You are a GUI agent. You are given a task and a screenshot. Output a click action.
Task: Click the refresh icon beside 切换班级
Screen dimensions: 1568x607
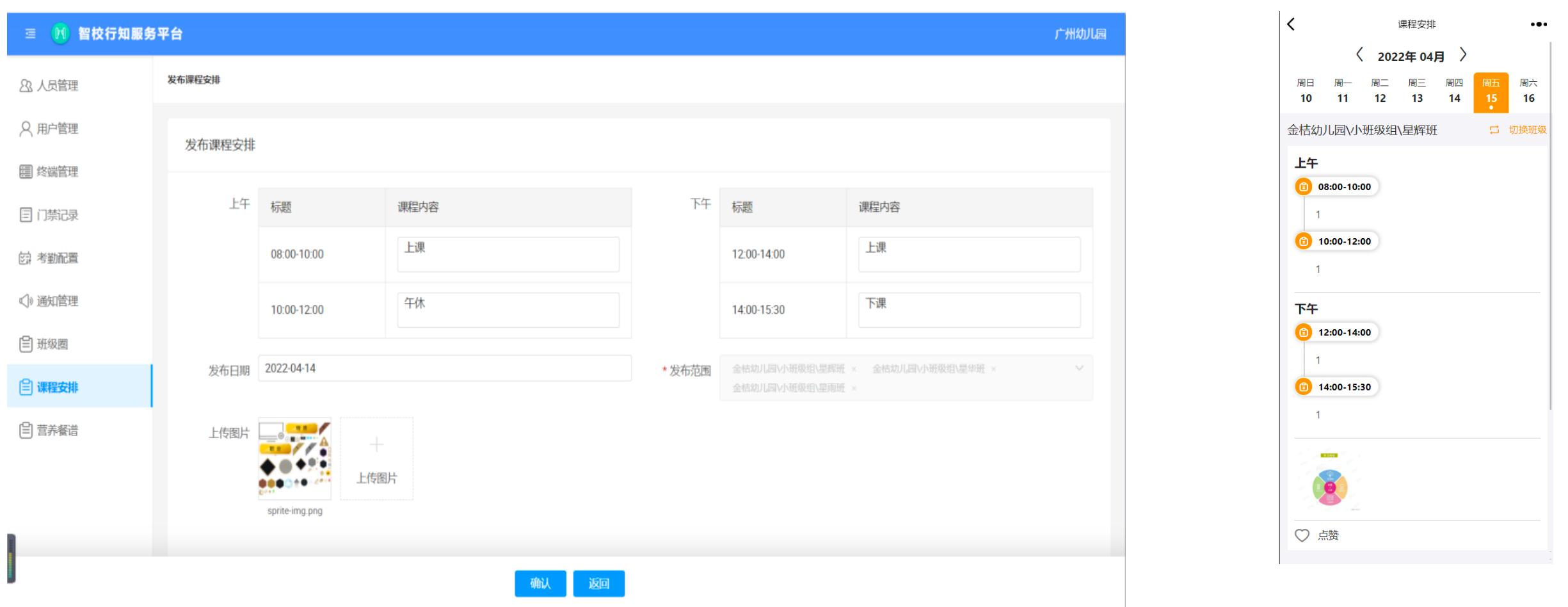coord(1493,128)
